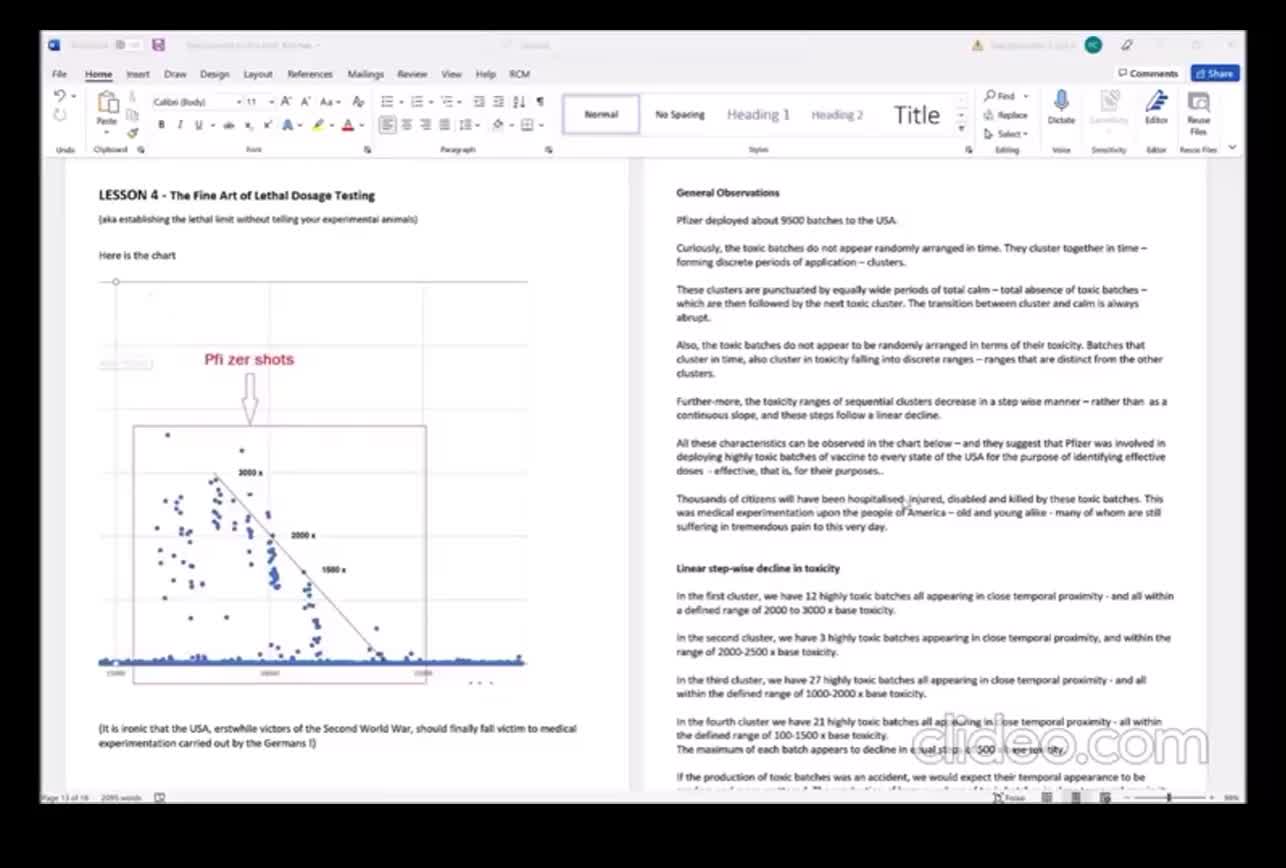1286x868 pixels.
Task: Click the spelling check icon in status bar
Action: point(160,798)
